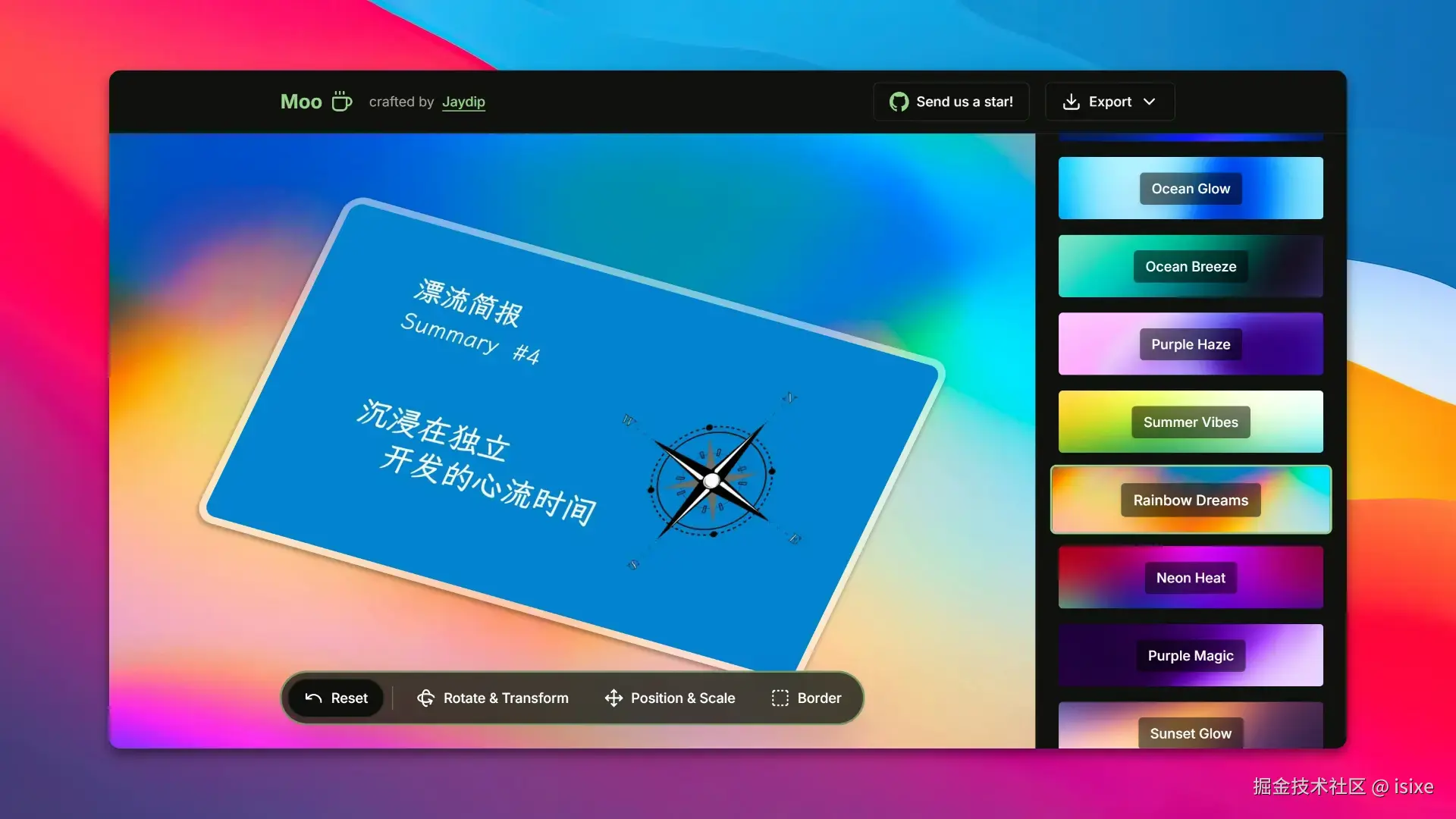Open the Jaydip author link
The image size is (1456, 819).
[x=463, y=102]
